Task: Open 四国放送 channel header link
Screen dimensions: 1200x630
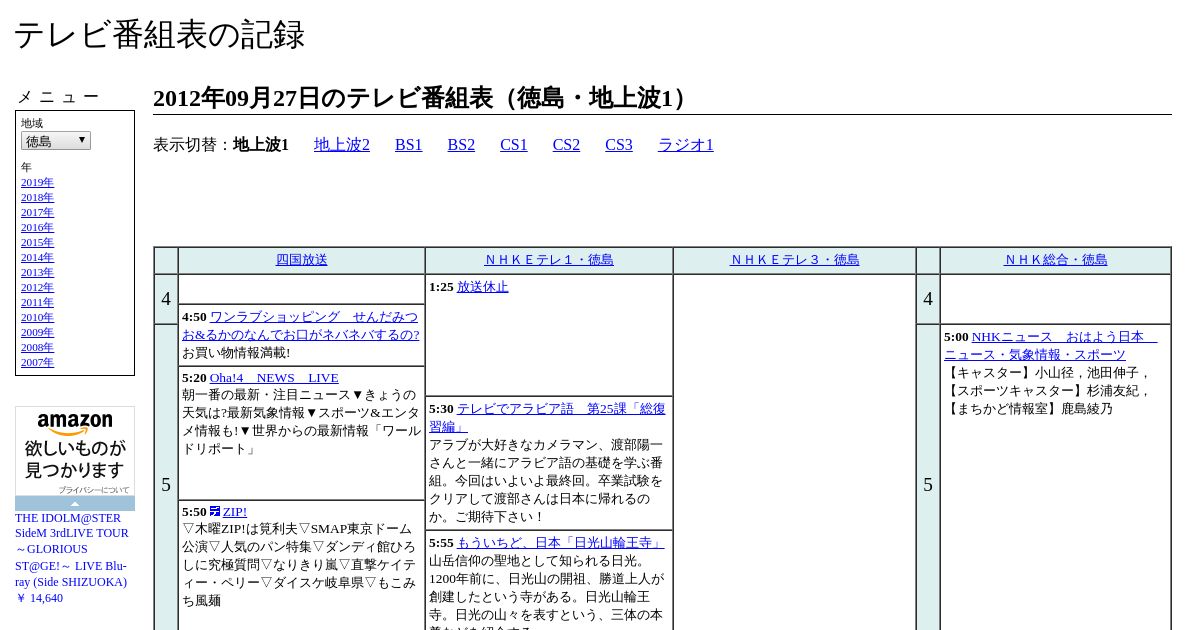Action: coord(302,260)
